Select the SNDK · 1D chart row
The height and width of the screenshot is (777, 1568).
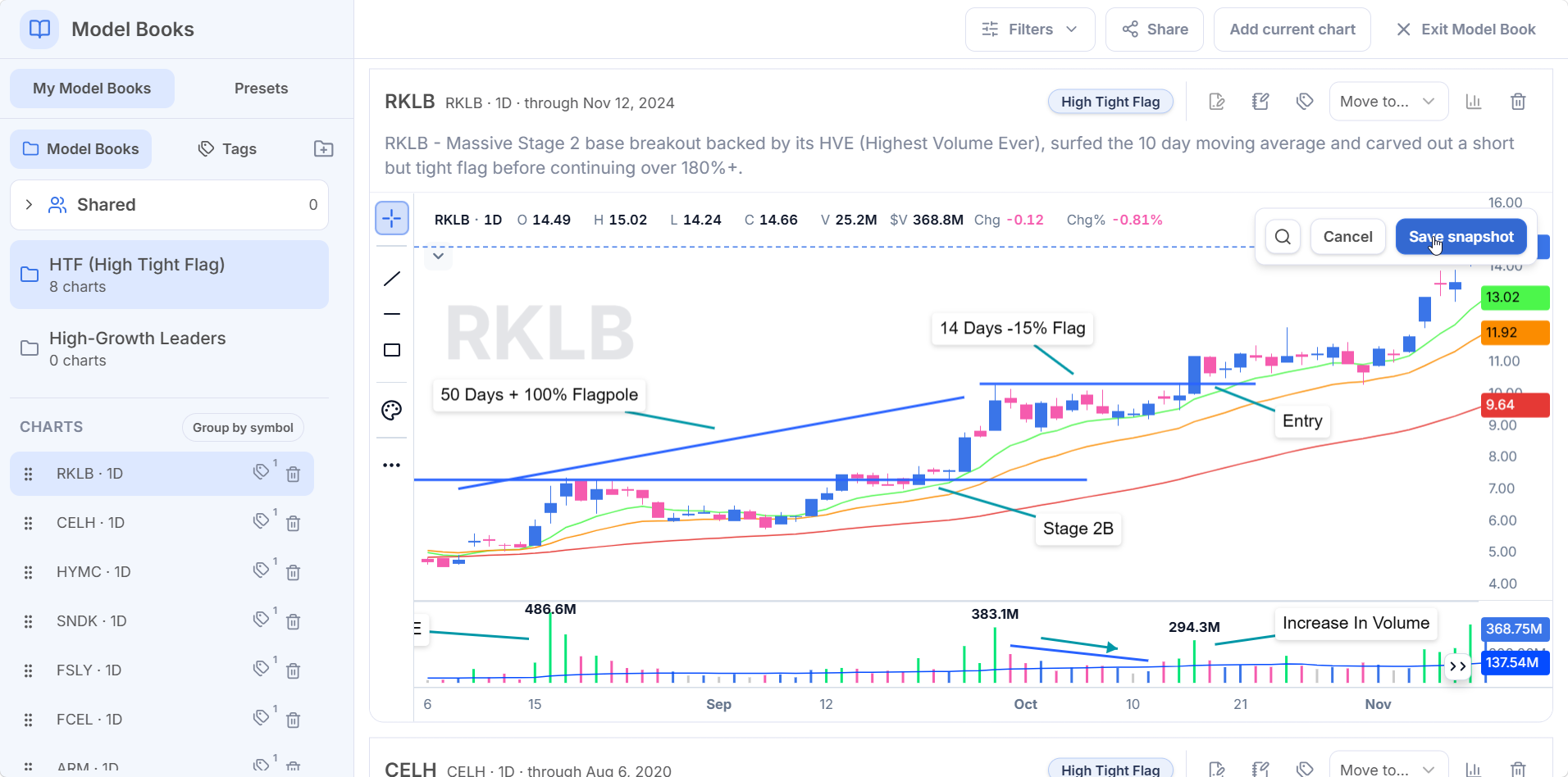[x=162, y=621]
